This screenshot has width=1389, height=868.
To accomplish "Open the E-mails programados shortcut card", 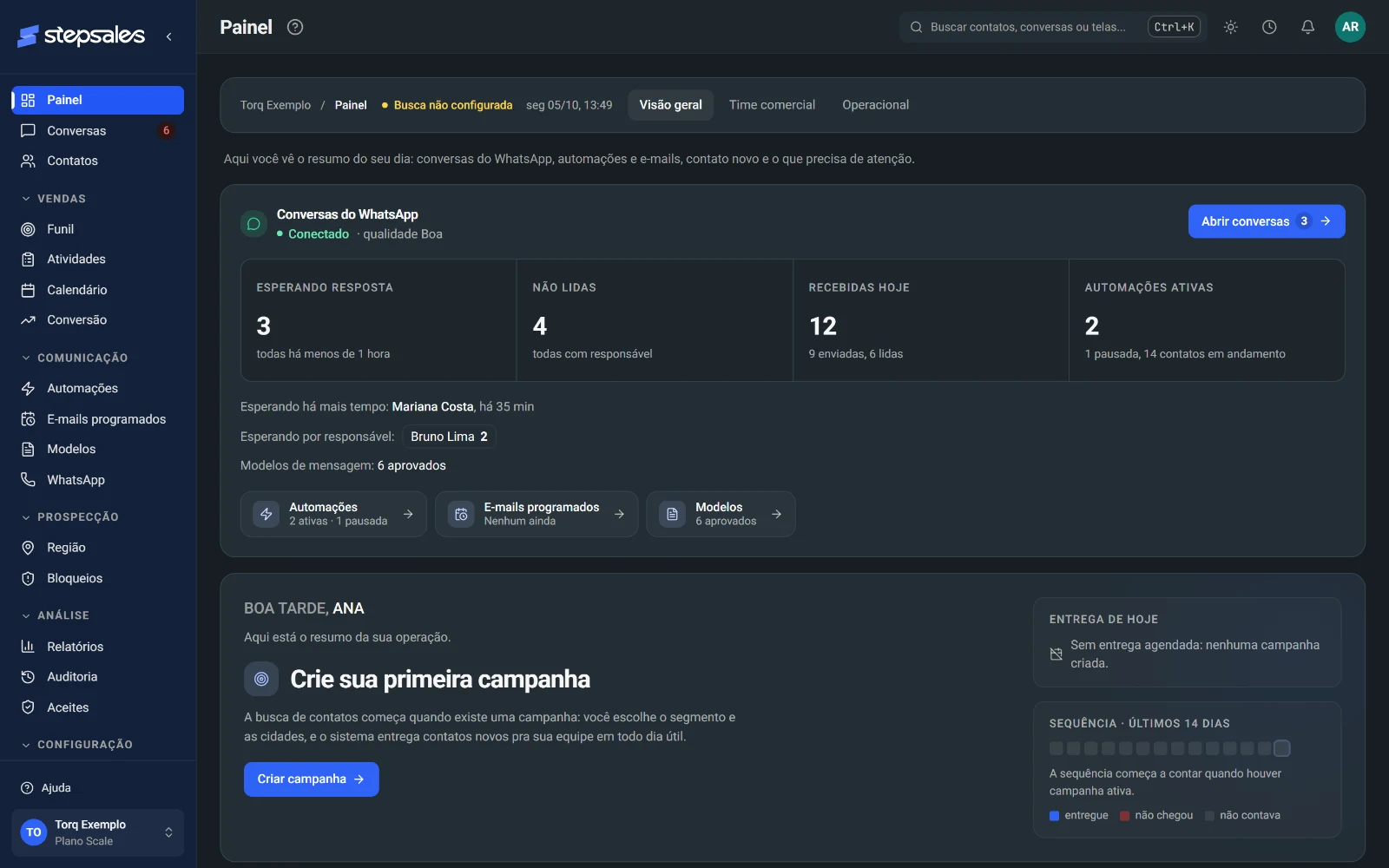I will 537,514.
